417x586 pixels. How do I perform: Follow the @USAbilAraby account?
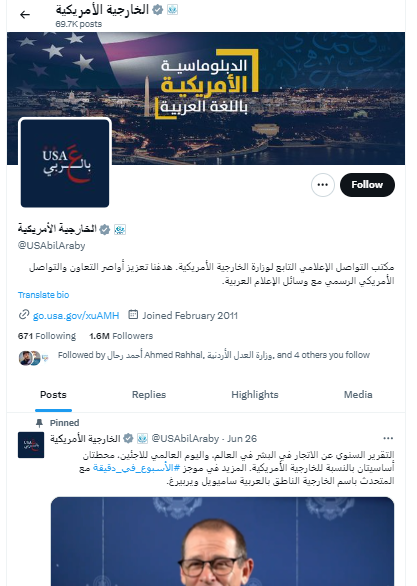click(x=367, y=185)
